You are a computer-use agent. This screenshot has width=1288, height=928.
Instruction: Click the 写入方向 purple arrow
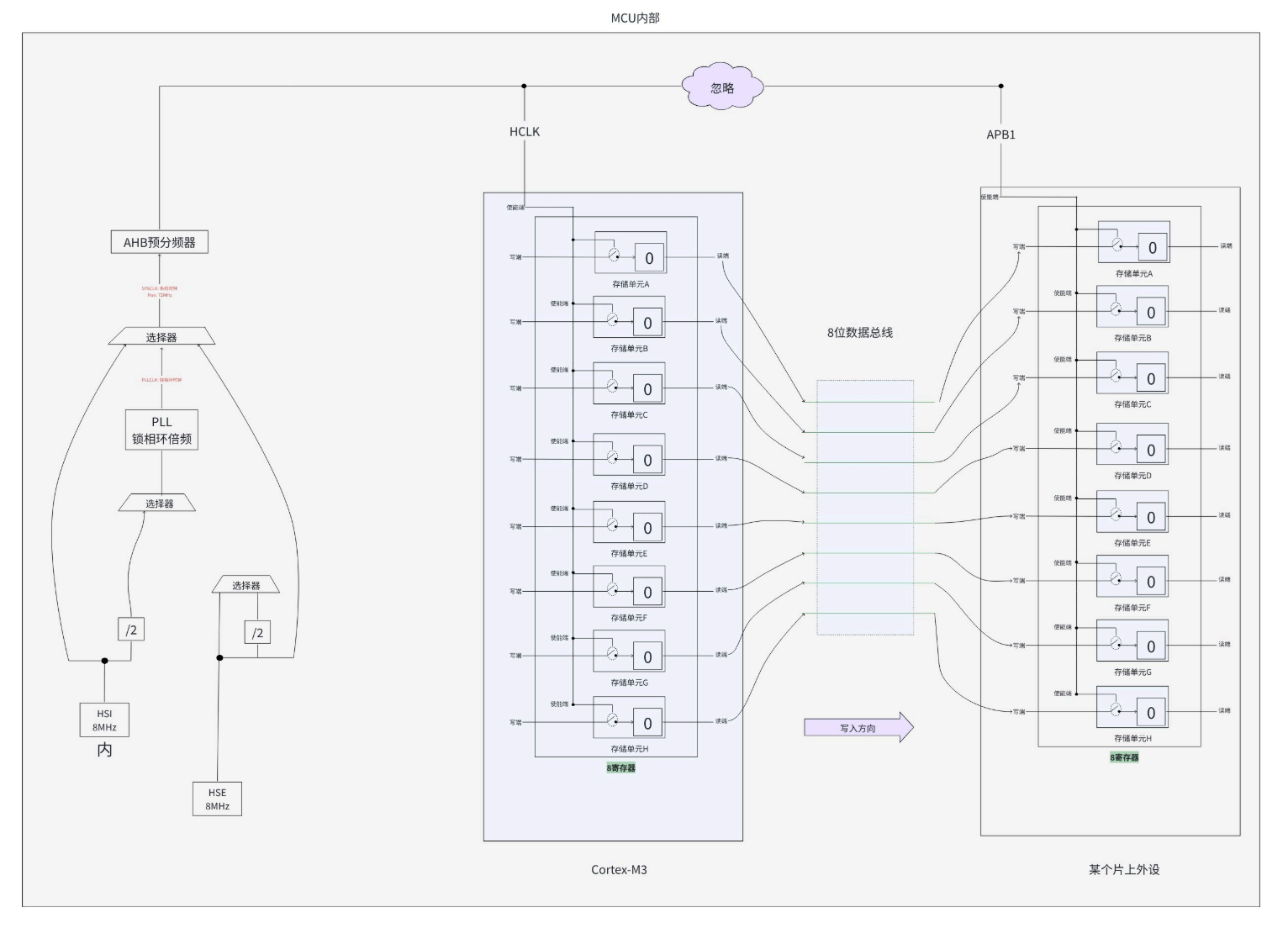[858, 727]
